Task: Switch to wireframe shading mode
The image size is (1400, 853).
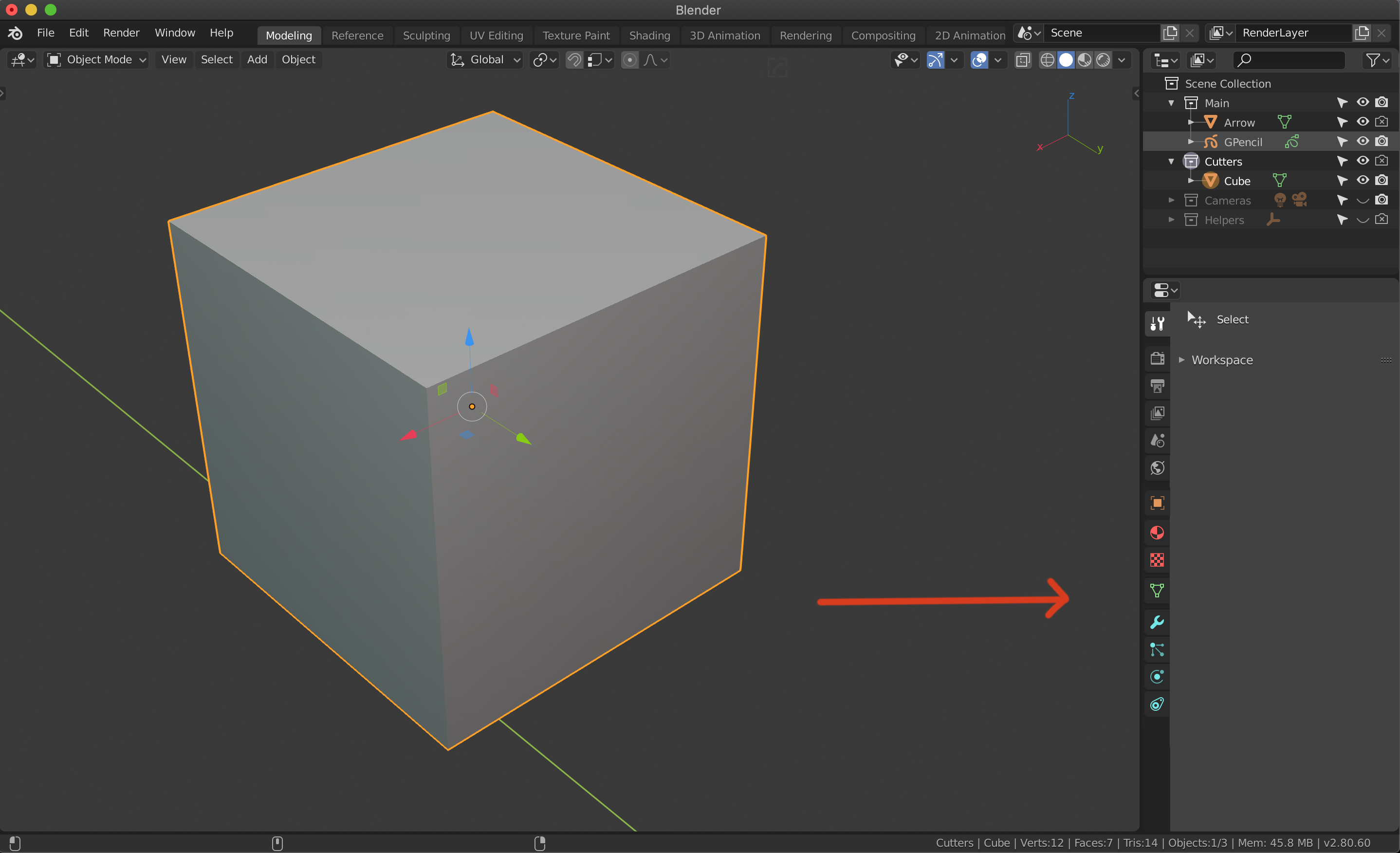Action: coord(1047,60)
